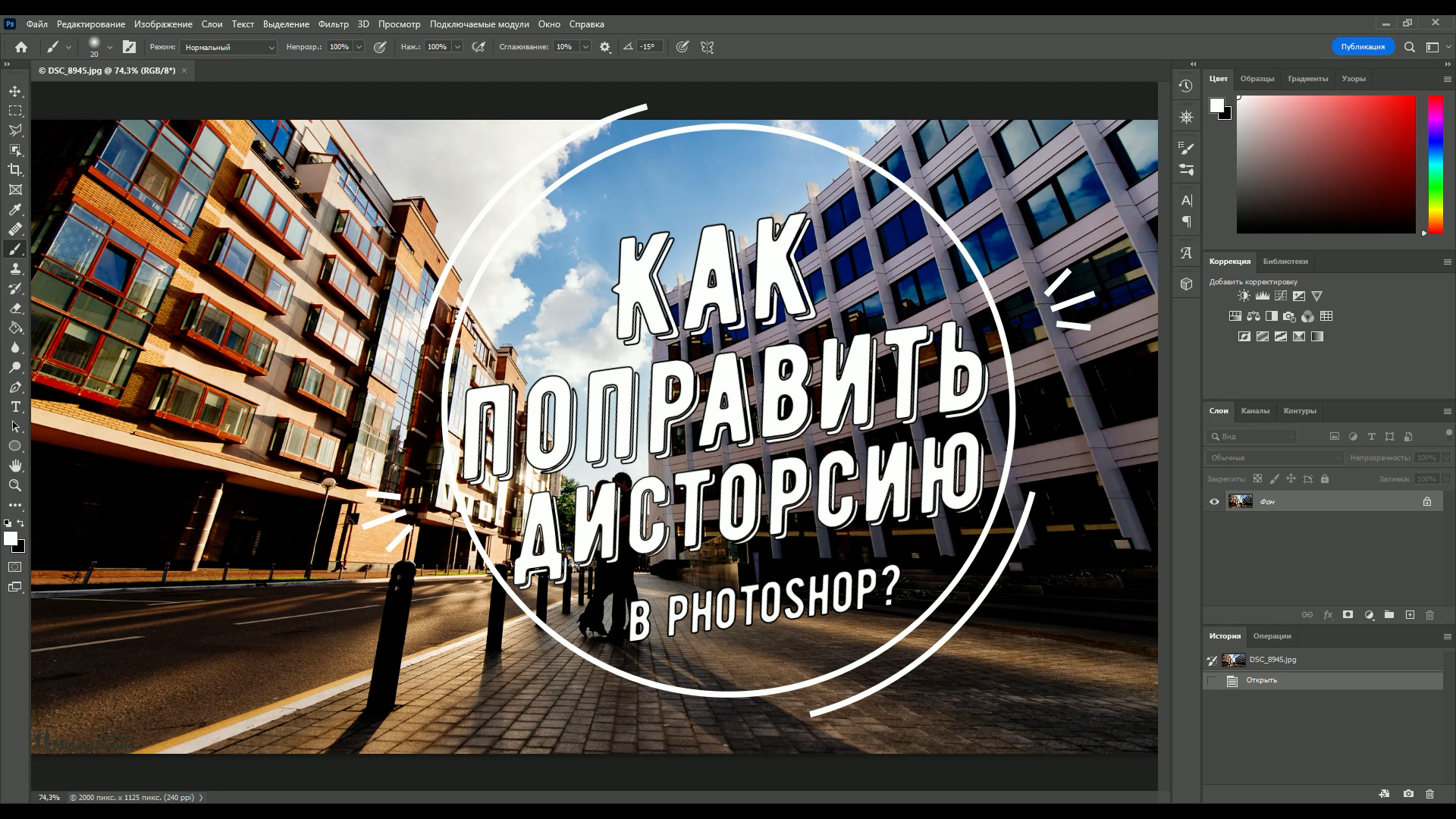1456x819 pixels.
Task: Select the Horizontal Type tool
Action: [15, 406]
